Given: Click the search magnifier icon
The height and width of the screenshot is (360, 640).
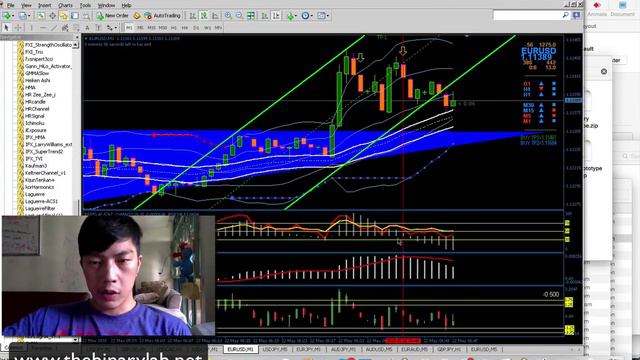Looking at the screenshot, I should 566,16.
